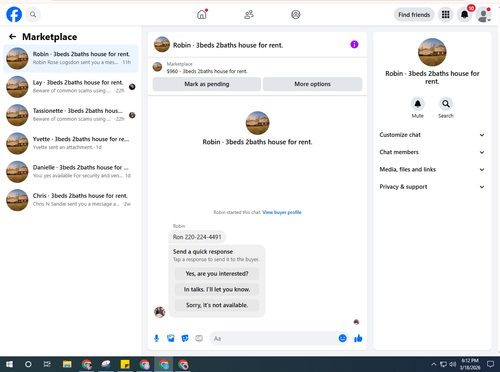Select 'Sorry, it's not available.' response
This screenshot has height=372, width=500.
[x=217, y=305]
